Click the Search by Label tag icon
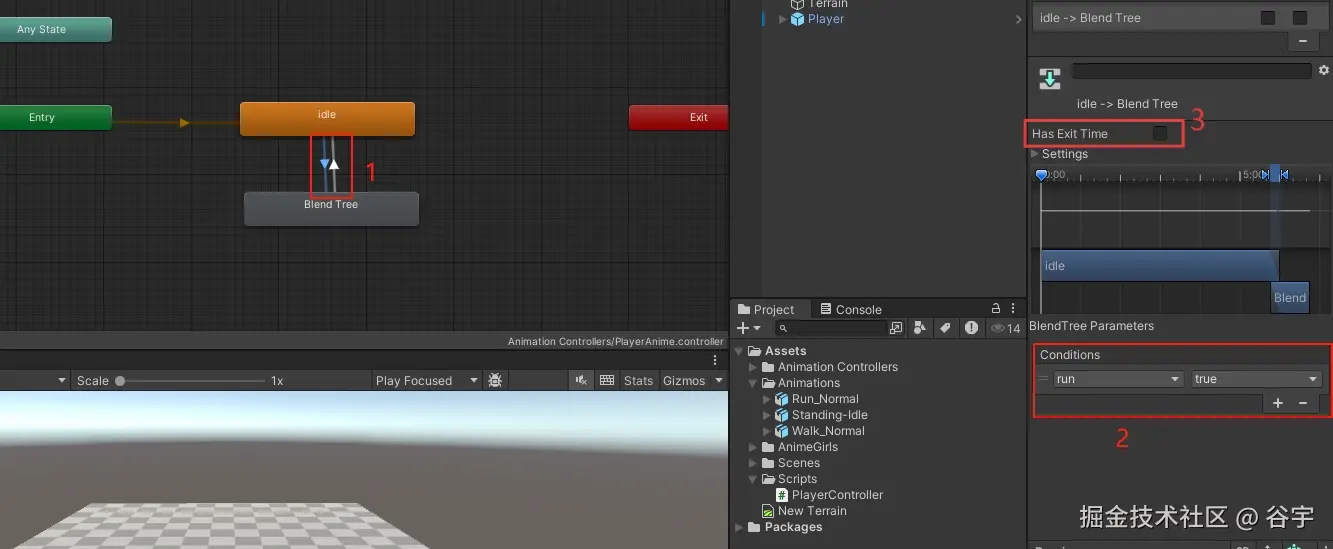Image resolution: width=1333 pixels, height=549 pixels. (x=945, y=328)
